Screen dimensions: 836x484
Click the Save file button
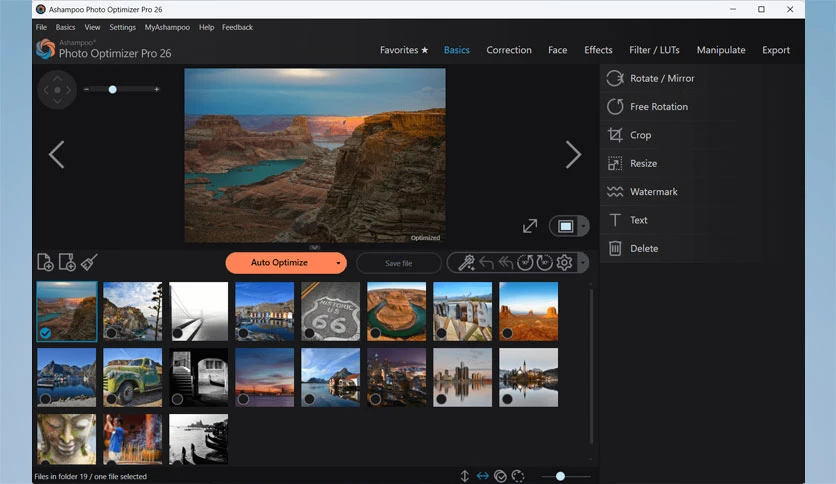tap(398, 263)
